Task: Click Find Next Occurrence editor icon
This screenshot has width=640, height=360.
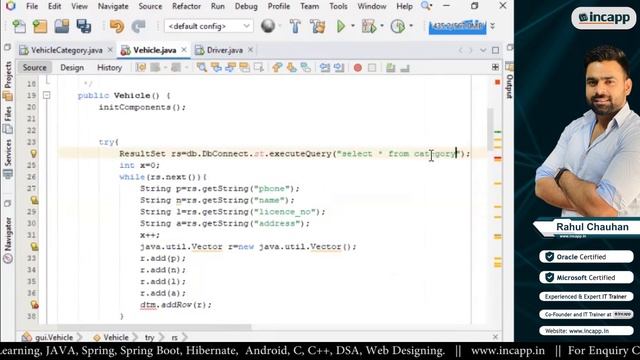Action: click(x=230, y=68)
